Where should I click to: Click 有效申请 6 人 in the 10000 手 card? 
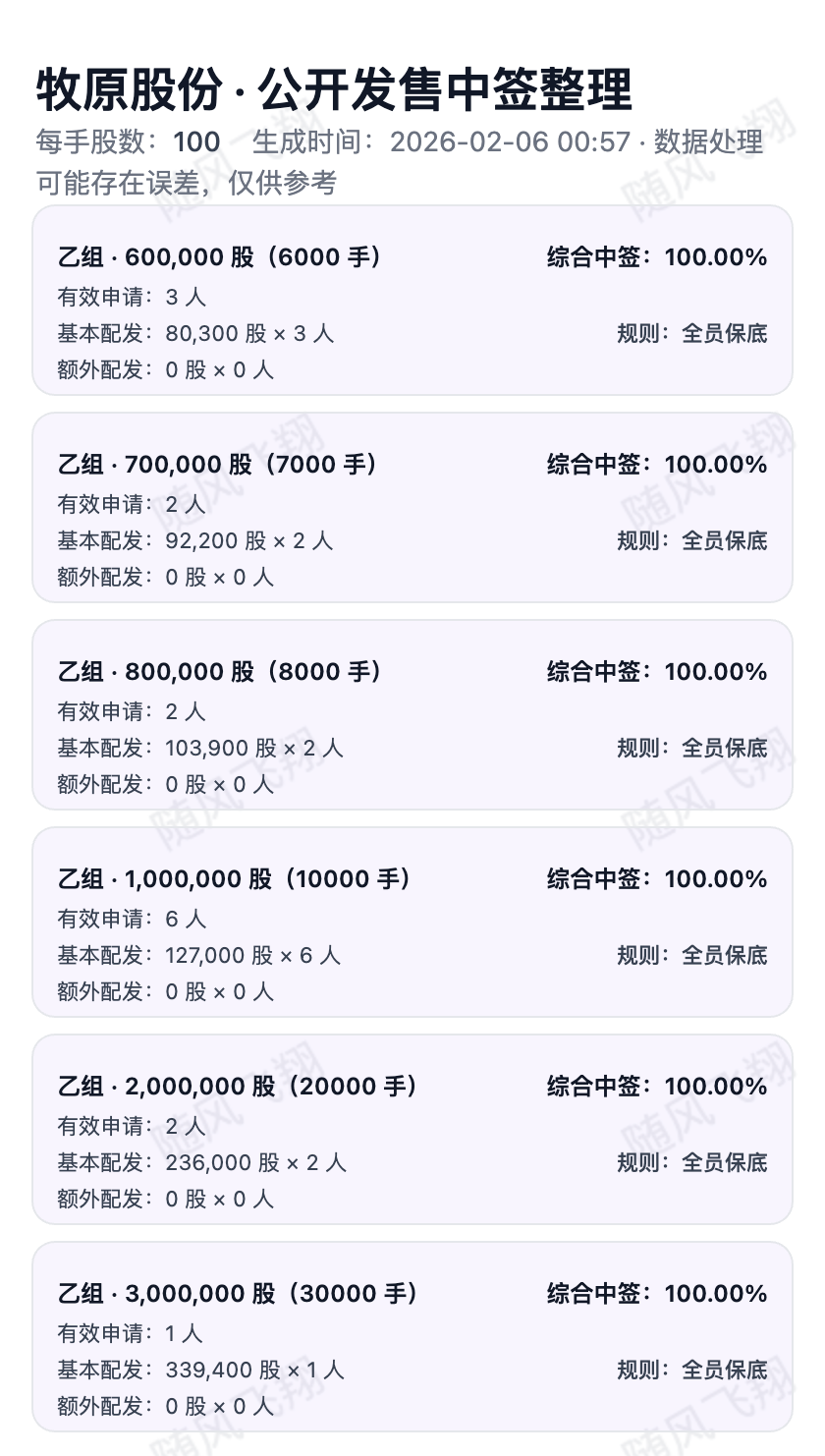[x=132, y=920]
